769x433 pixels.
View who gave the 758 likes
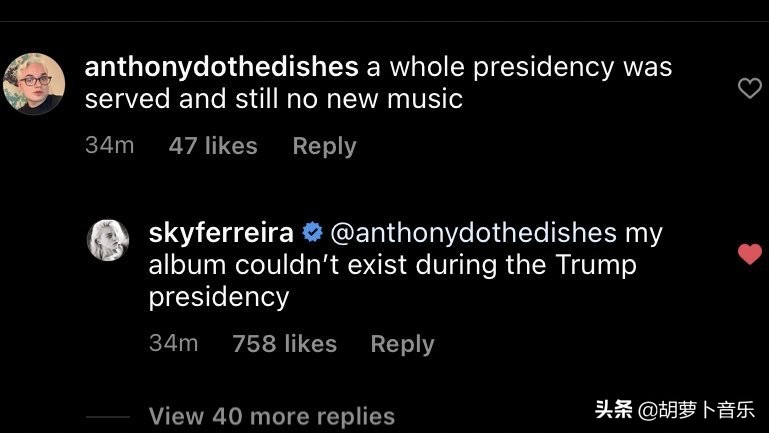(284, 344)
